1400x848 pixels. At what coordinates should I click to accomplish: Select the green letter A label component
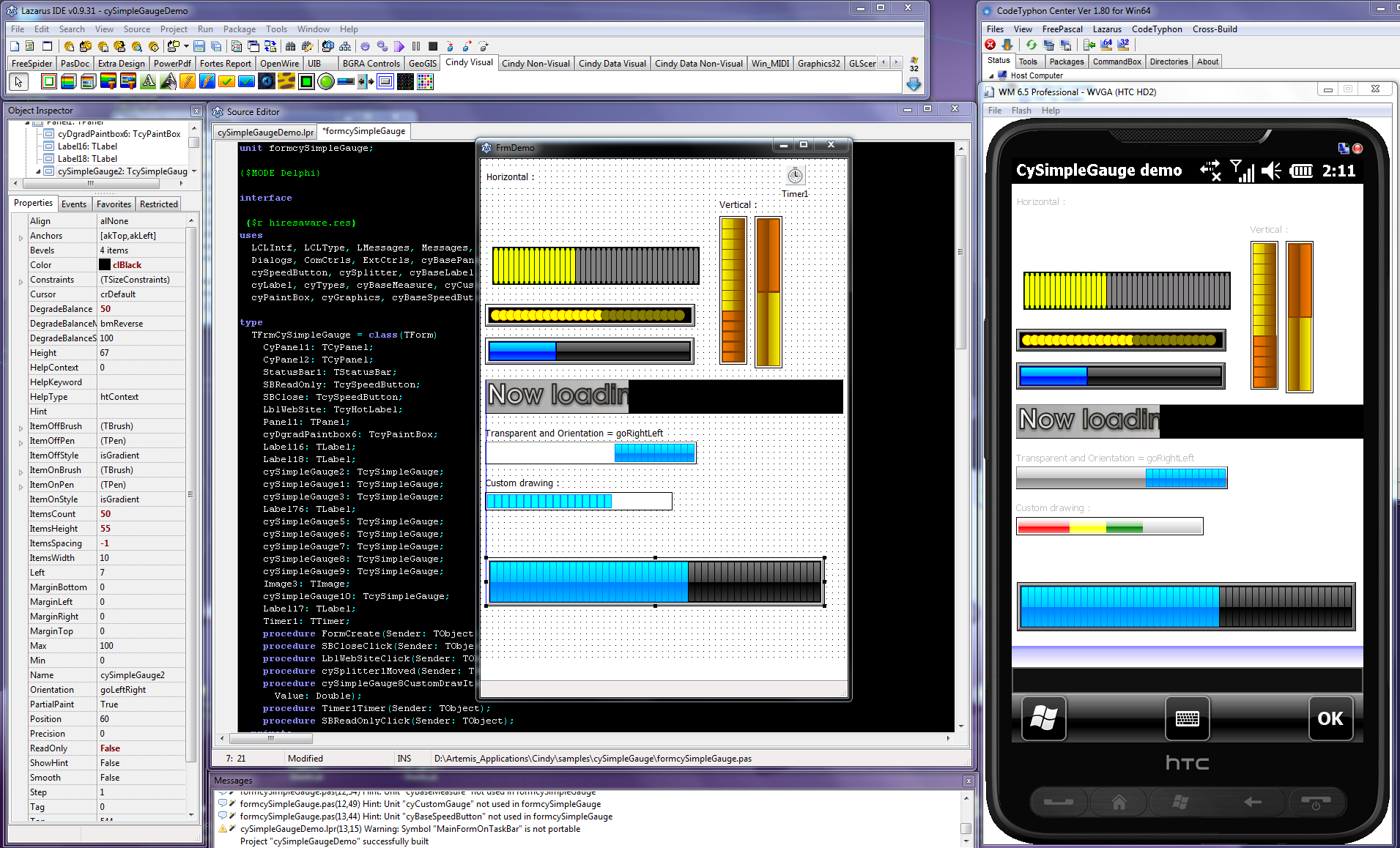(x=149, y=81)
